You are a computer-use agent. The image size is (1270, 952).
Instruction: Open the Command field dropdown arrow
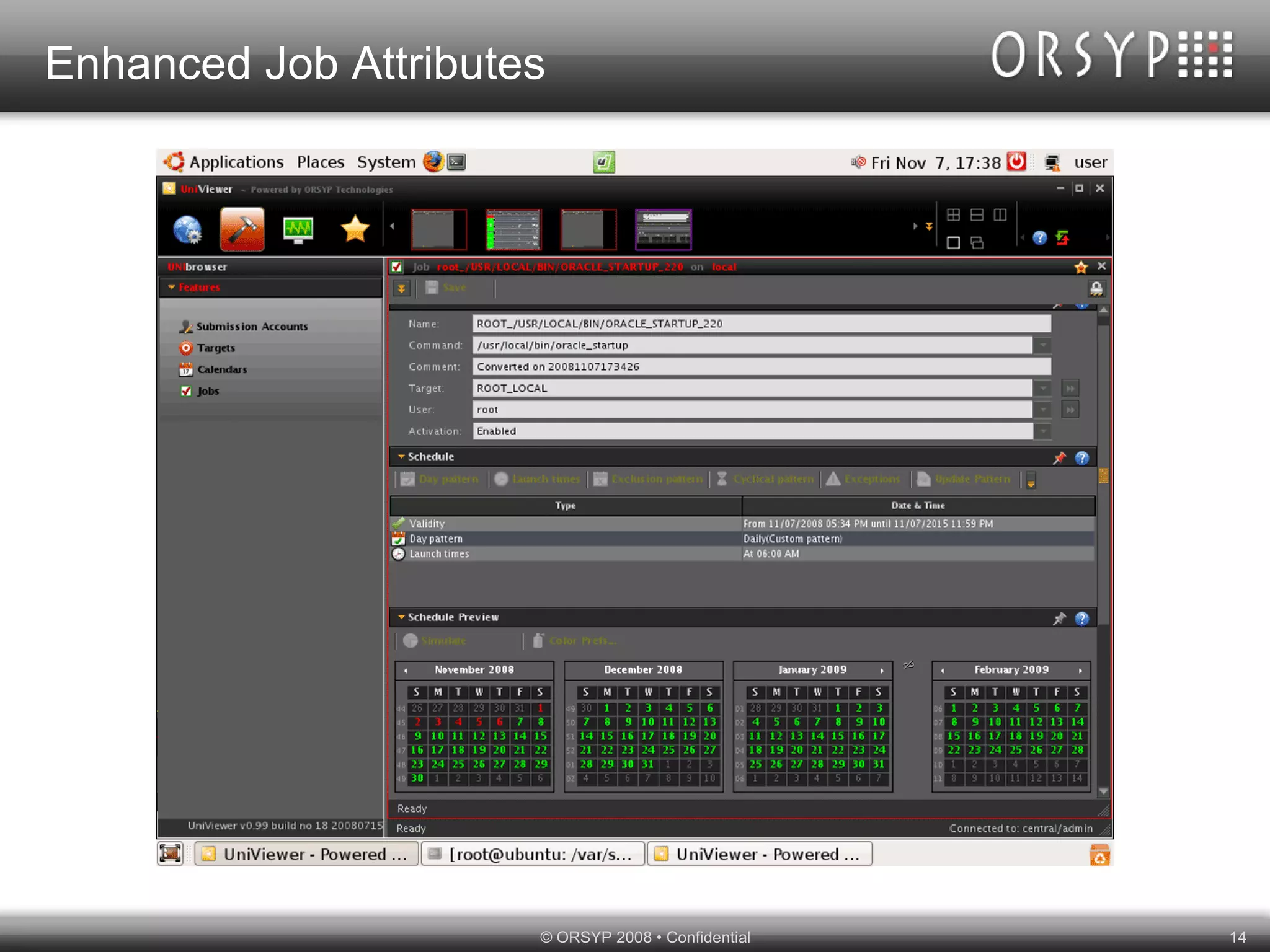pos(1043,345)
